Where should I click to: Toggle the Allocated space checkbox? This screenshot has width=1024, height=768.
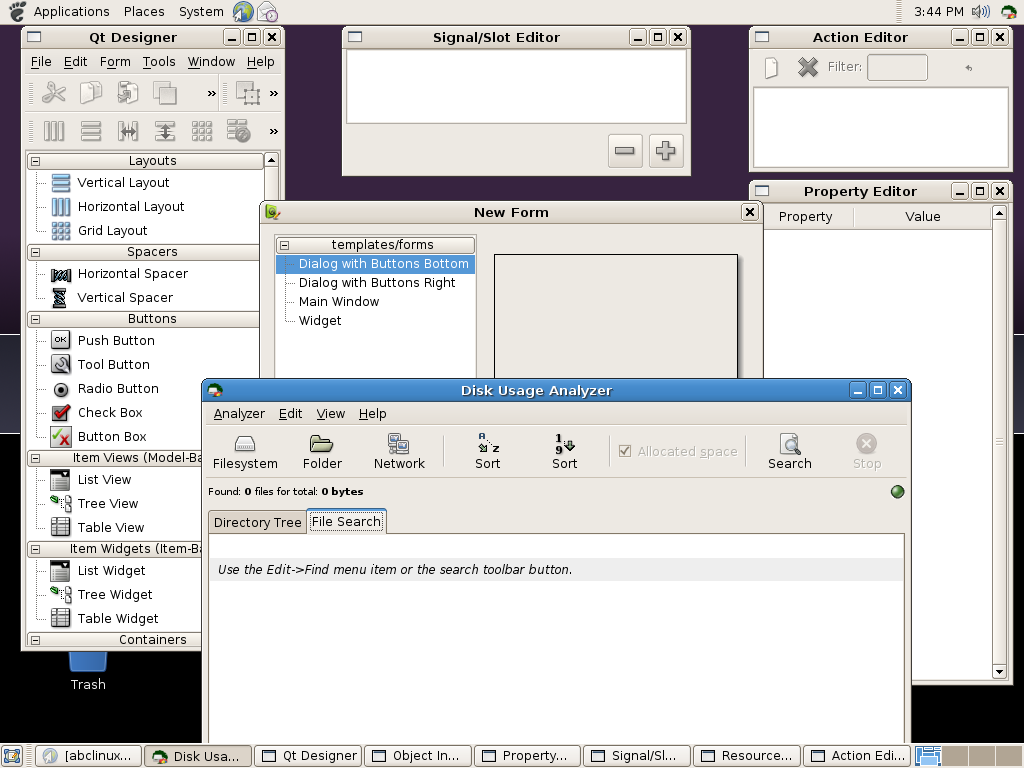625,451
